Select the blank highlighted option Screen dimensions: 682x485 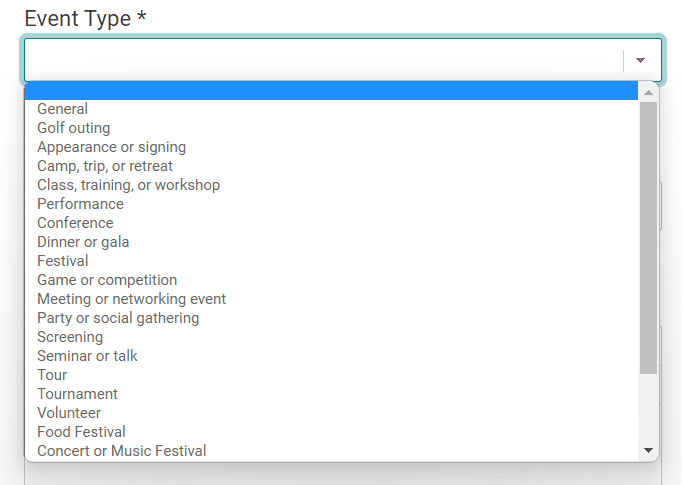point(331,90)
